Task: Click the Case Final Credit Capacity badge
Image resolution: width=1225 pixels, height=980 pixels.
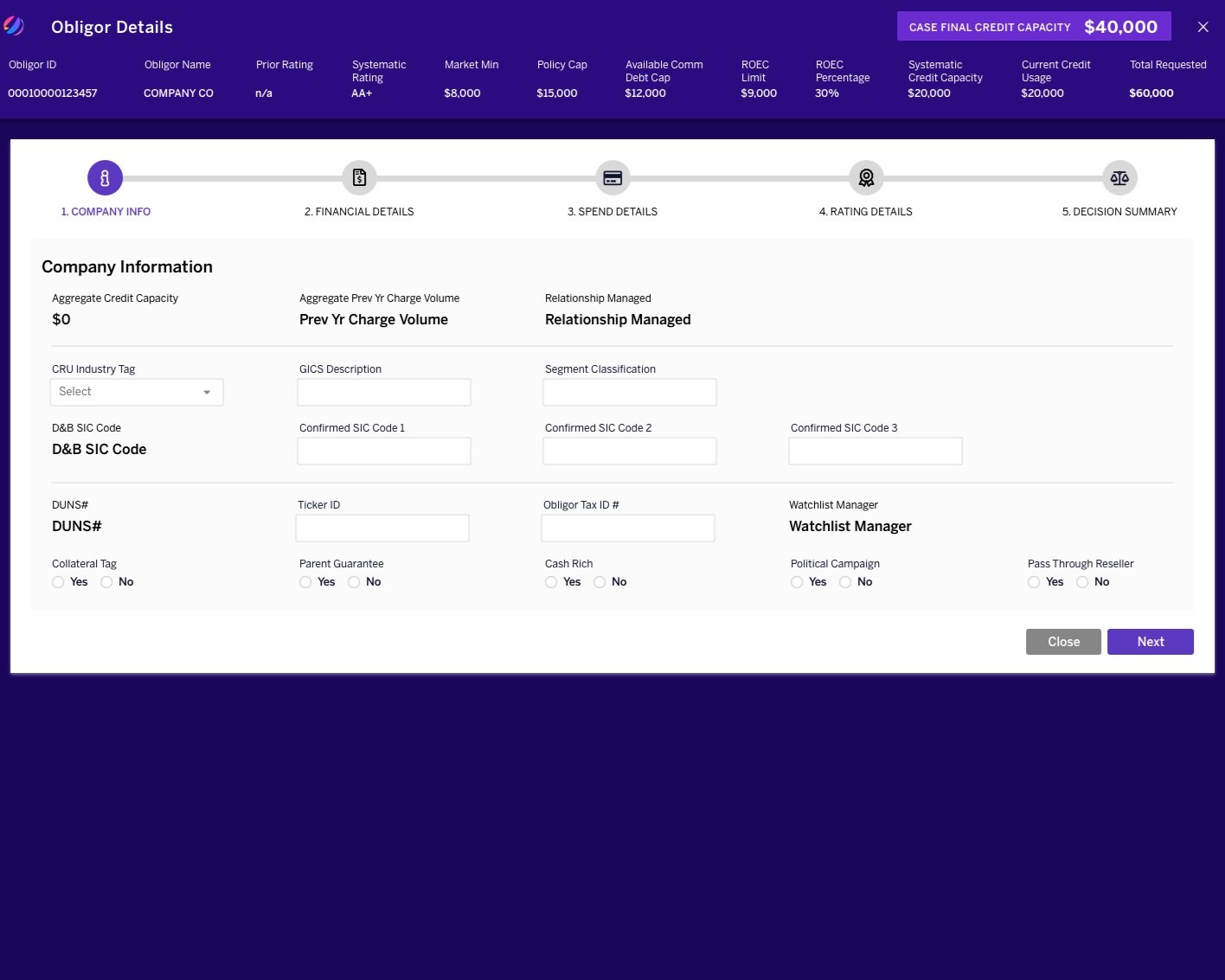Action: 1034,27
